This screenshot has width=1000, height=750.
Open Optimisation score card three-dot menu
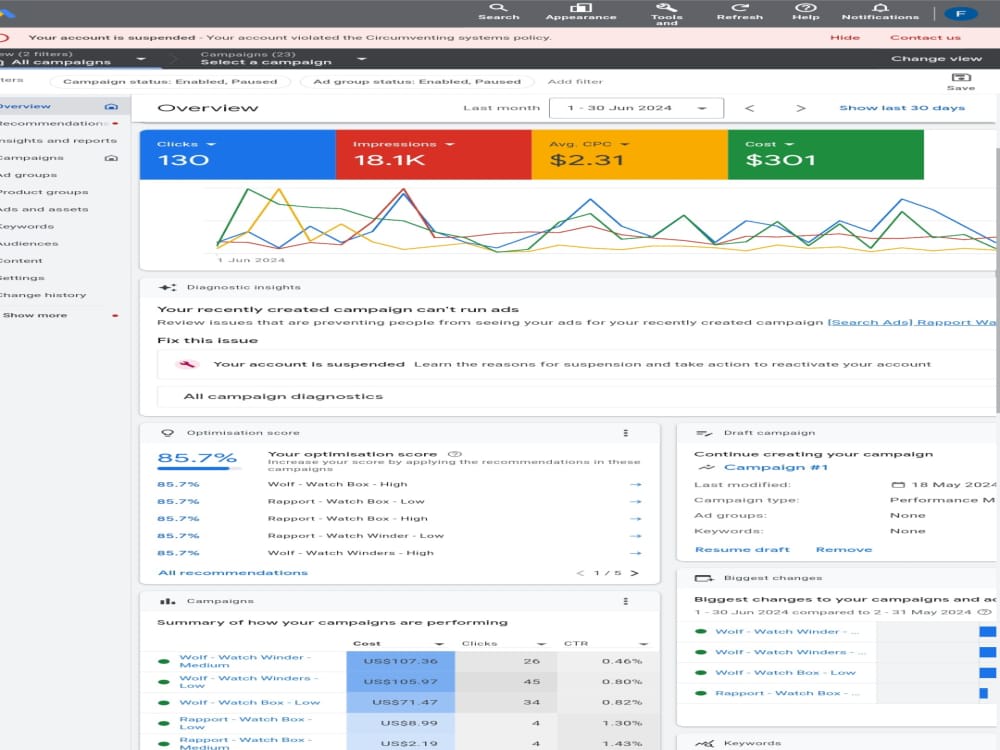[626, 433]
